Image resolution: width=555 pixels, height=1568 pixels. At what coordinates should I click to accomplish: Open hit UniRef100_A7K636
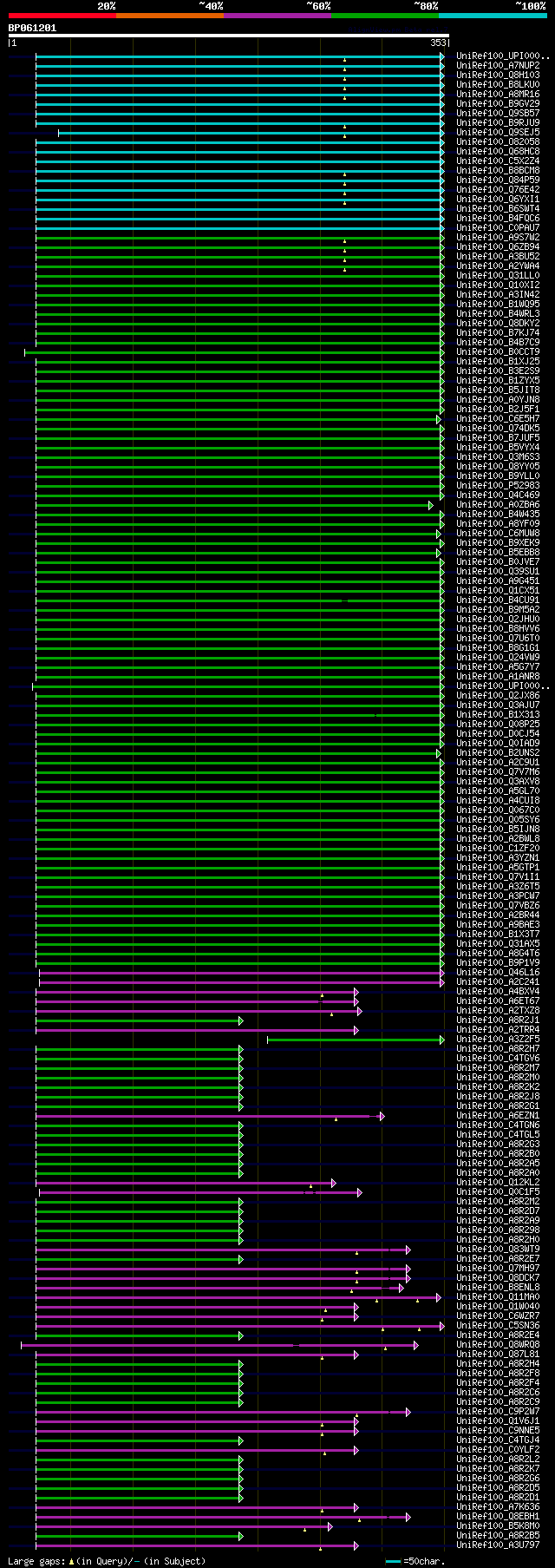498,1506
